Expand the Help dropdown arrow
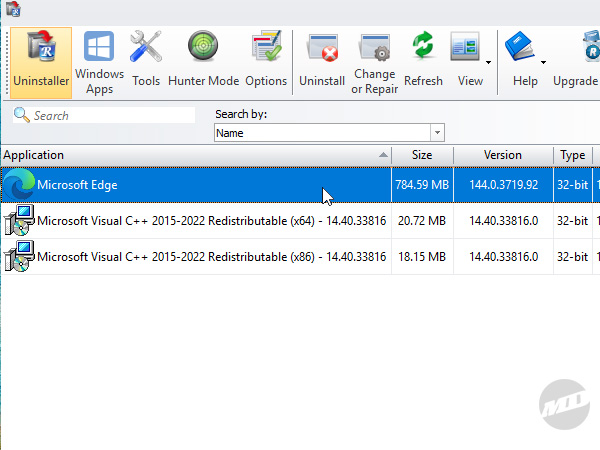The image size is (600, 450). coord(544,62)
